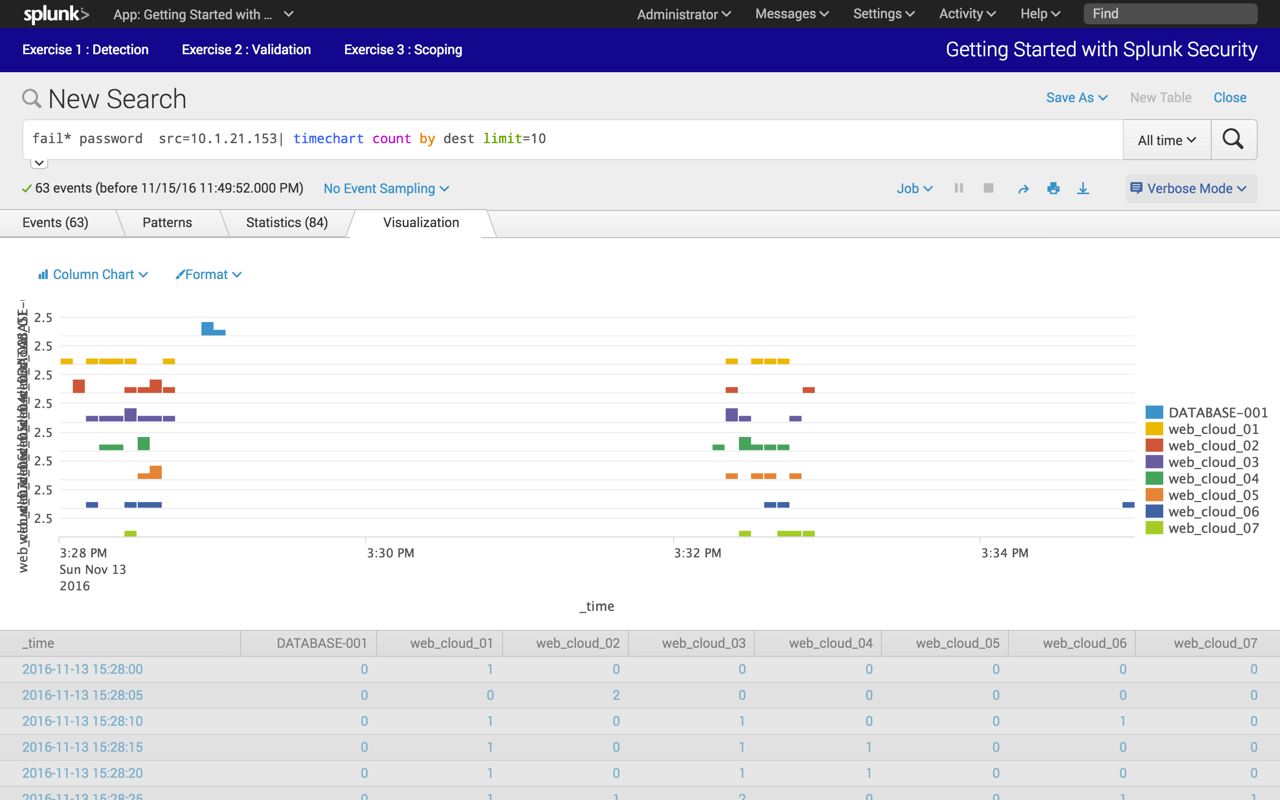The height and width of the screenshot is (800, 1280).
Task: Select the Visualization tab
Action: tap(421, 222)
